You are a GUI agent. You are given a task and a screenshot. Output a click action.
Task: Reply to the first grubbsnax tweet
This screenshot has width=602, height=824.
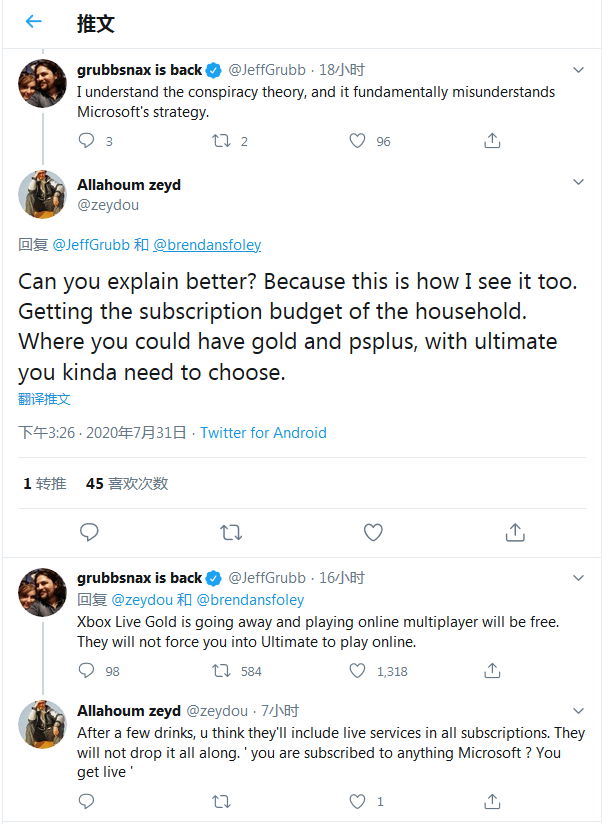pos(87,141)
